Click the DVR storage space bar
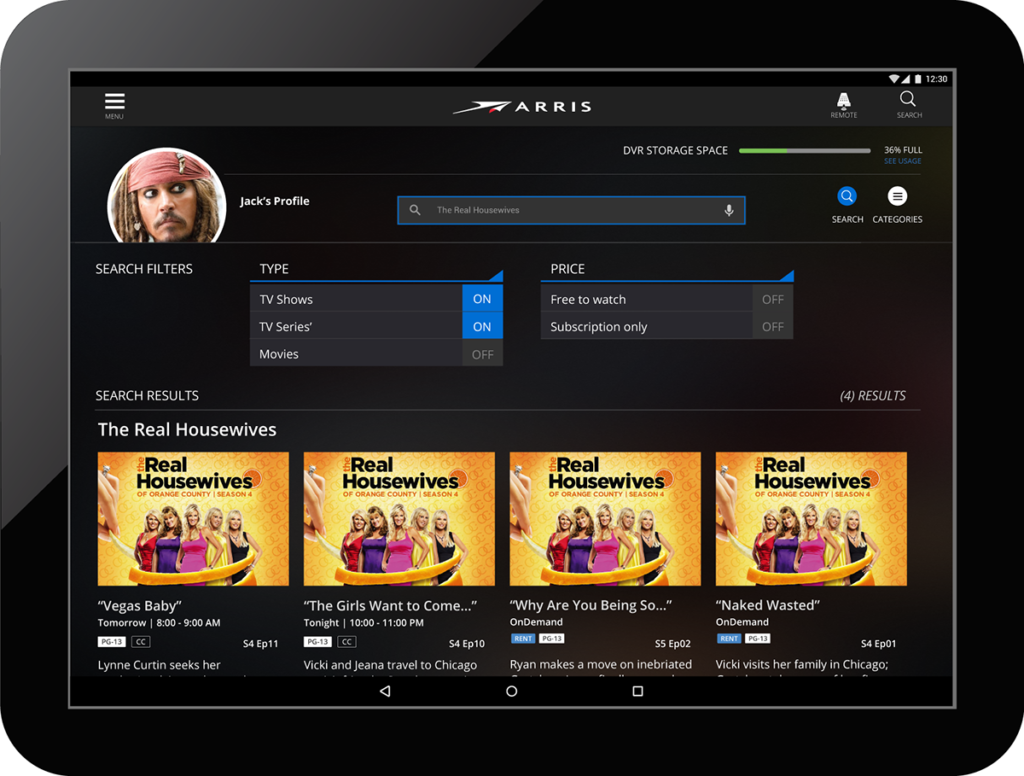1024x776 pixels. pos(805,150)
